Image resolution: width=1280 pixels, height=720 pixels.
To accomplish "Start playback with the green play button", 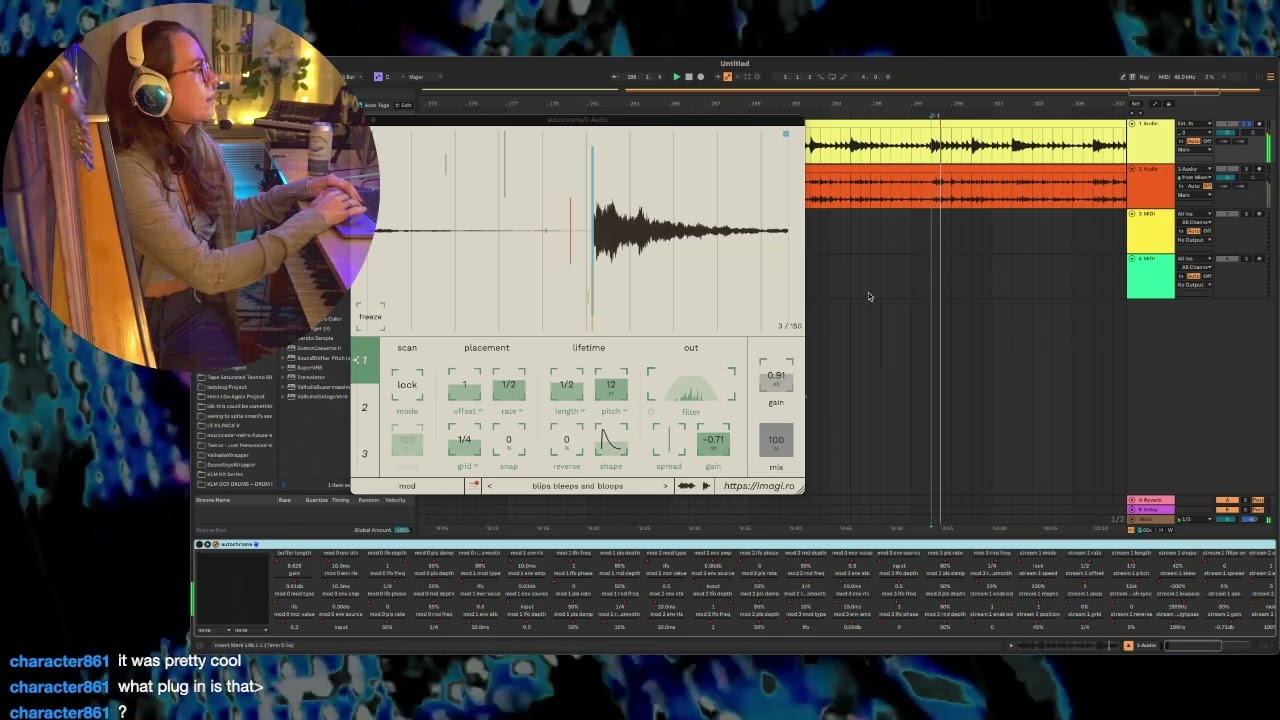I will coord(677,77).
